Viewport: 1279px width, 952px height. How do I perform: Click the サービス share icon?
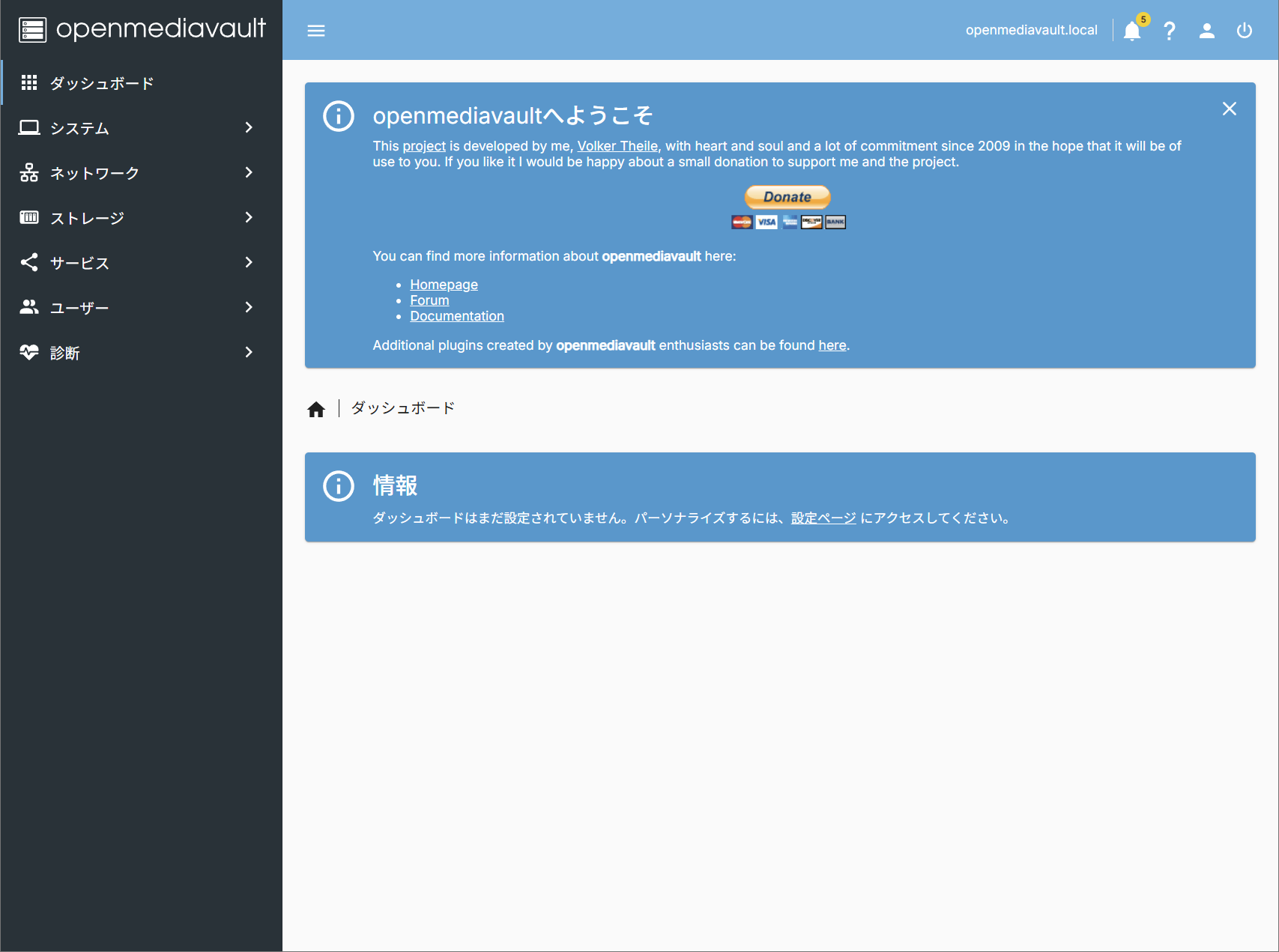click(29, 262)
